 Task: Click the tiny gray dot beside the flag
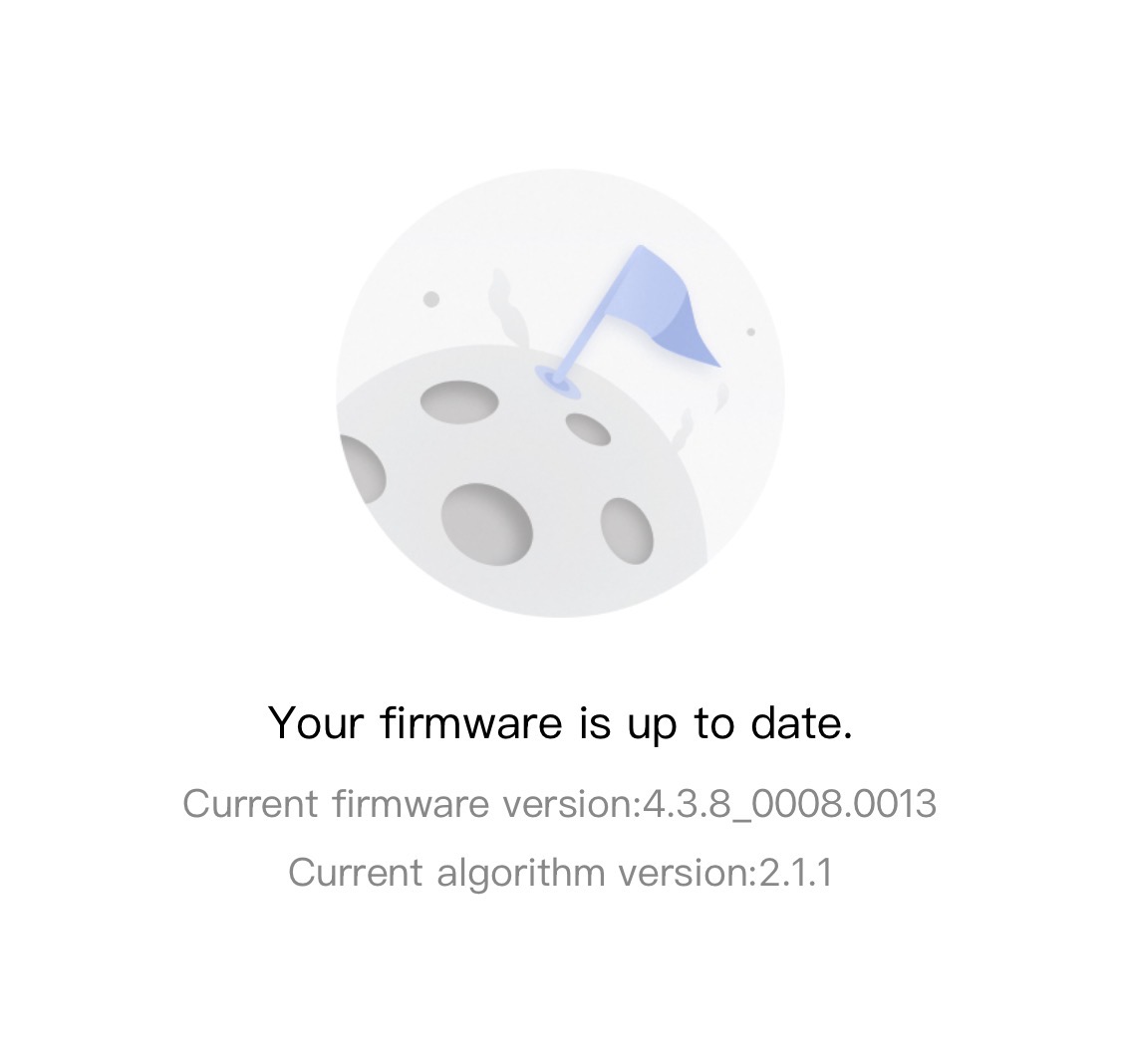click(751, 332)
